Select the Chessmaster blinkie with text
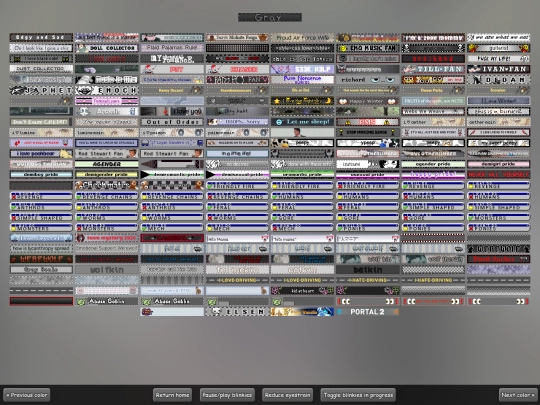 (106, 185)
